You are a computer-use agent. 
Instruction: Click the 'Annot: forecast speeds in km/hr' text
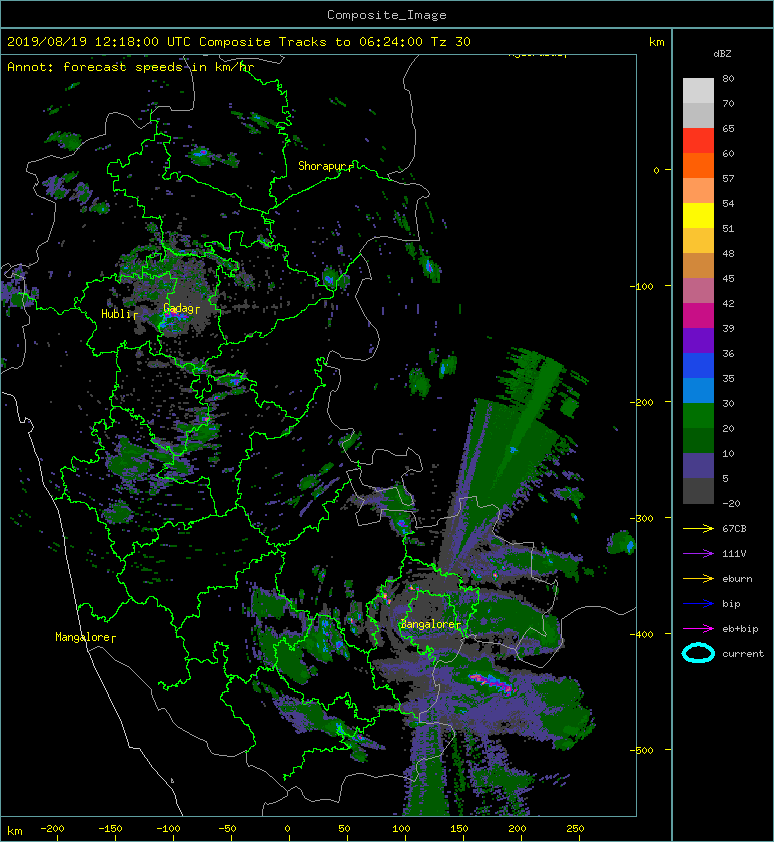[131, 67]
